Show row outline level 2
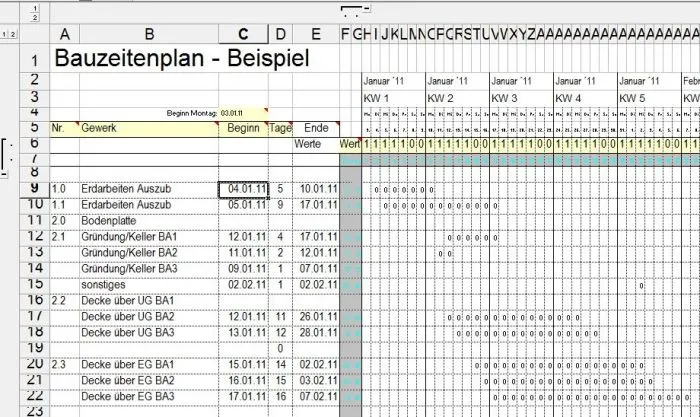This screenshot has height=417, width=700. (x=12, y=34)
